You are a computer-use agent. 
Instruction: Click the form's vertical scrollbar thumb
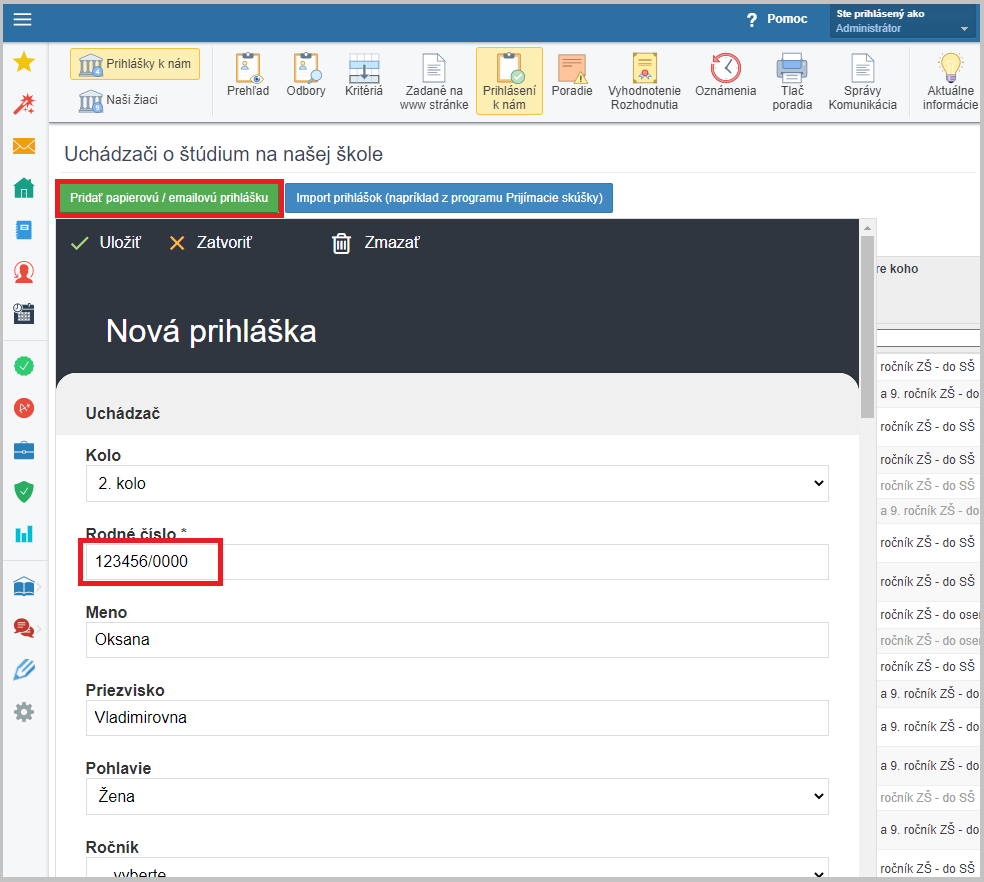[x=867, y=326]
